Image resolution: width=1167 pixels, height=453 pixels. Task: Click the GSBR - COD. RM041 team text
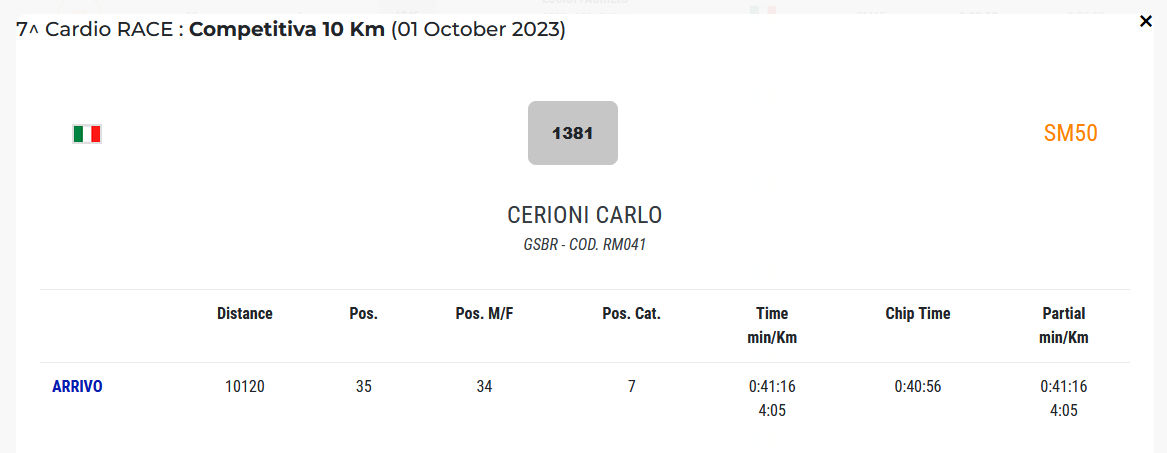(x=584, y=244)
